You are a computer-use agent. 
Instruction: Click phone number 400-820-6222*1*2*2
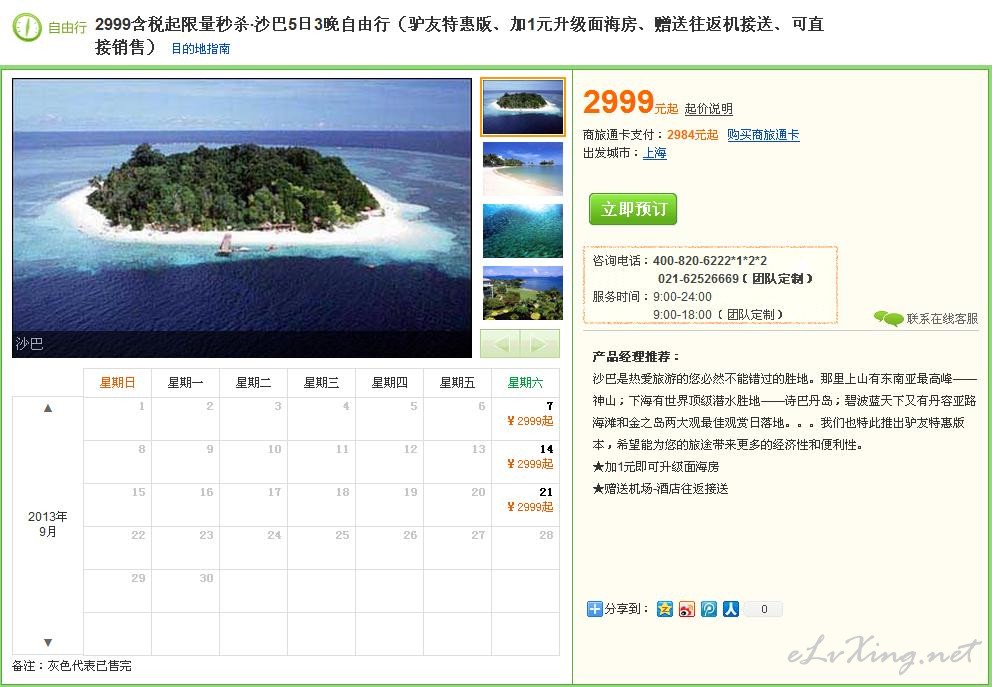[x=710, y=261]
